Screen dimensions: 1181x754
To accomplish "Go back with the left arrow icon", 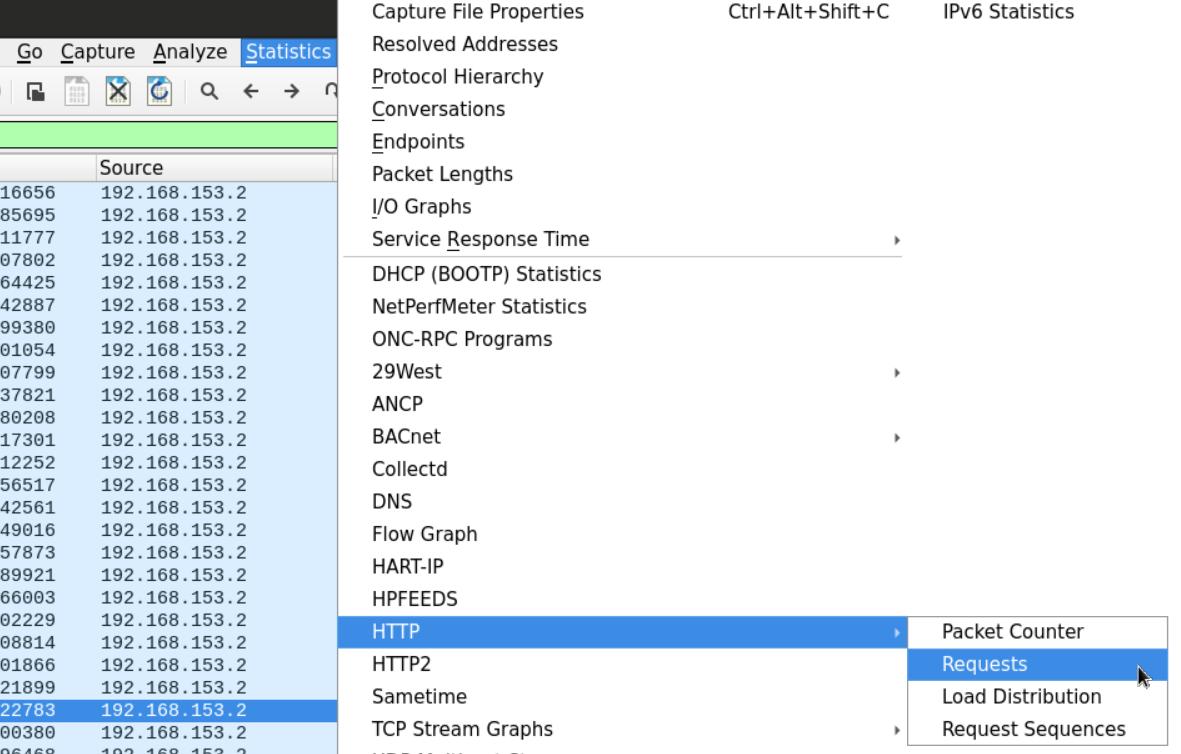I will [251, 92].
